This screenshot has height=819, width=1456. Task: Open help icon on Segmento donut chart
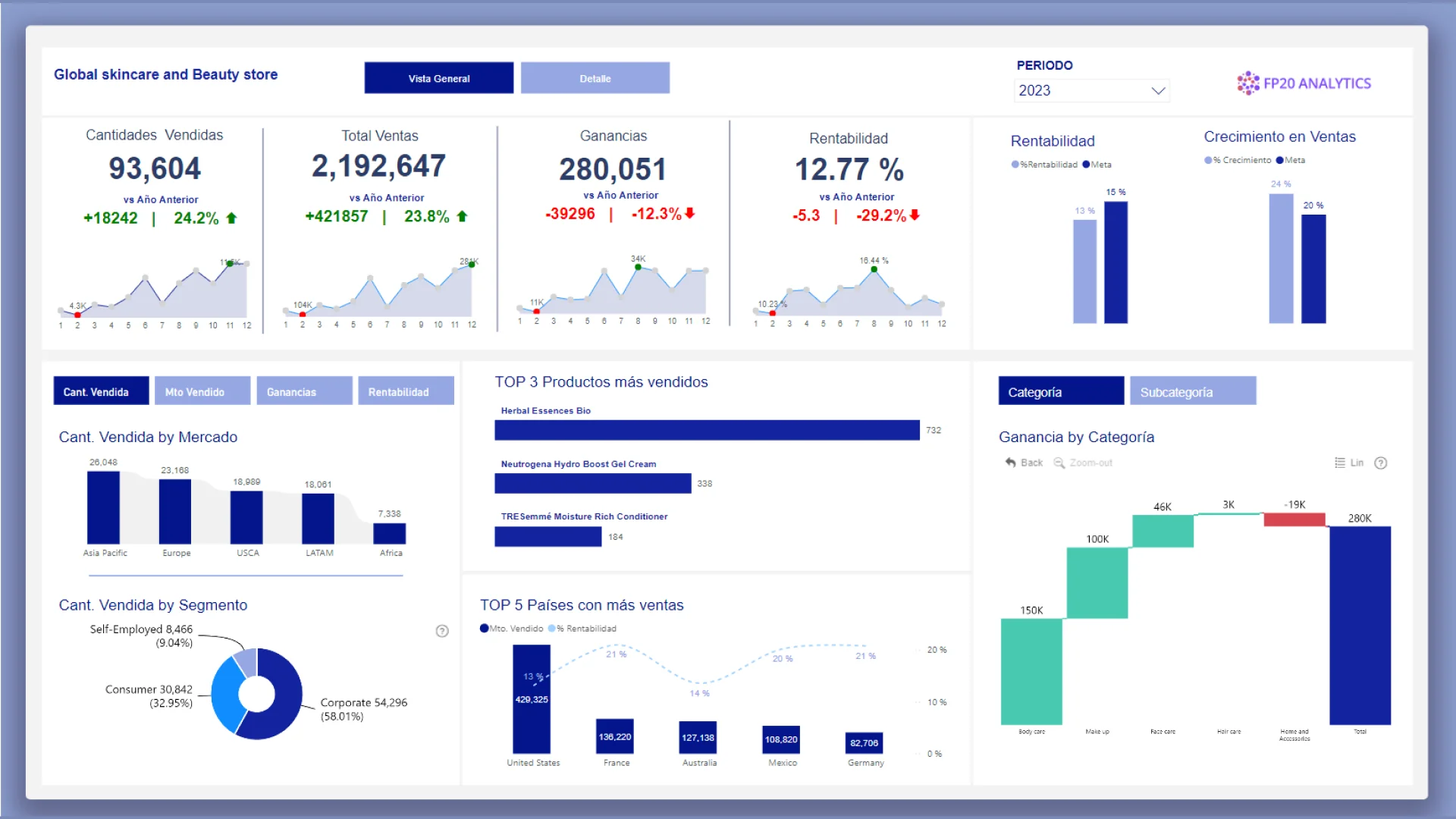coord(442,631)
